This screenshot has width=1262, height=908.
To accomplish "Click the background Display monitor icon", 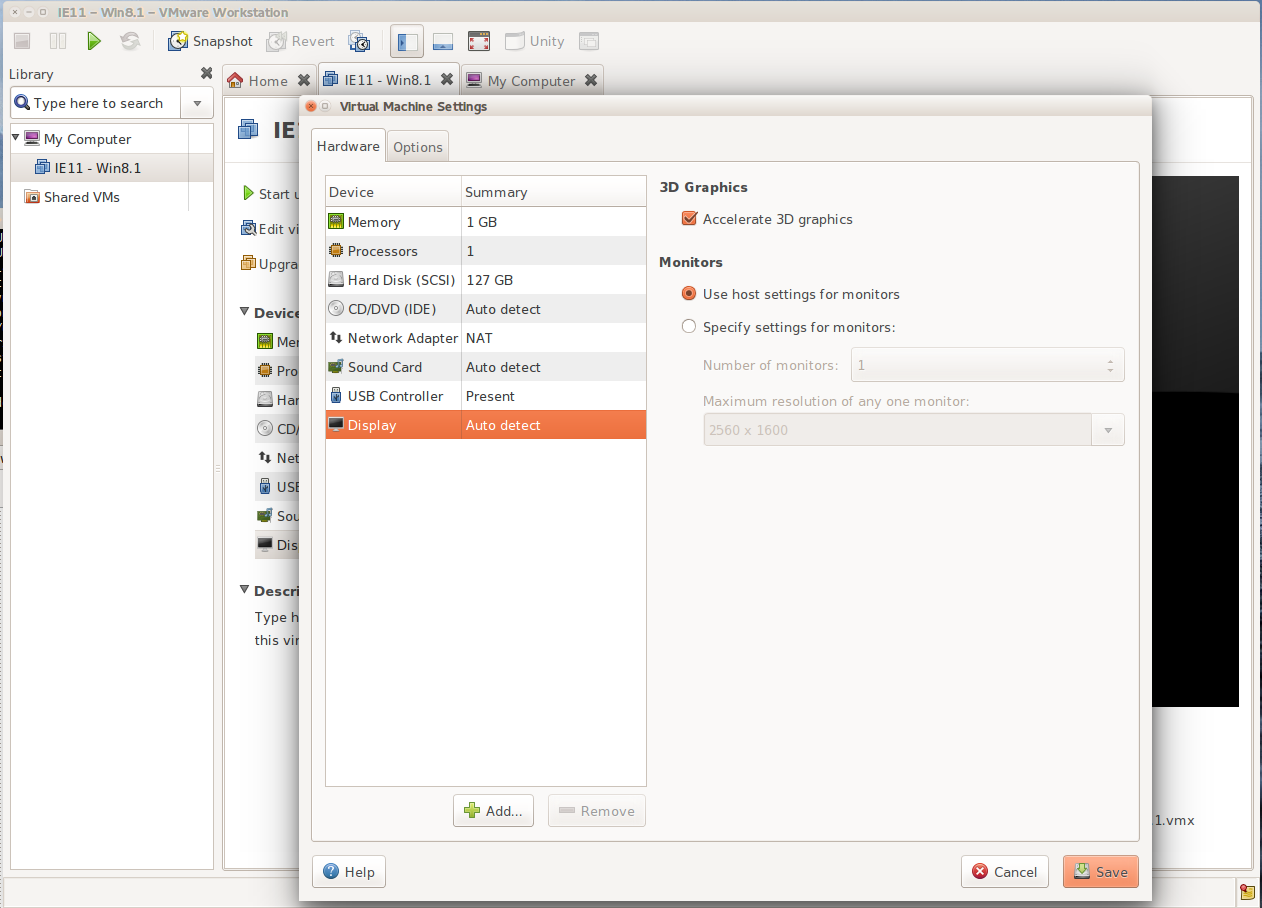I will tap(265, 545).
